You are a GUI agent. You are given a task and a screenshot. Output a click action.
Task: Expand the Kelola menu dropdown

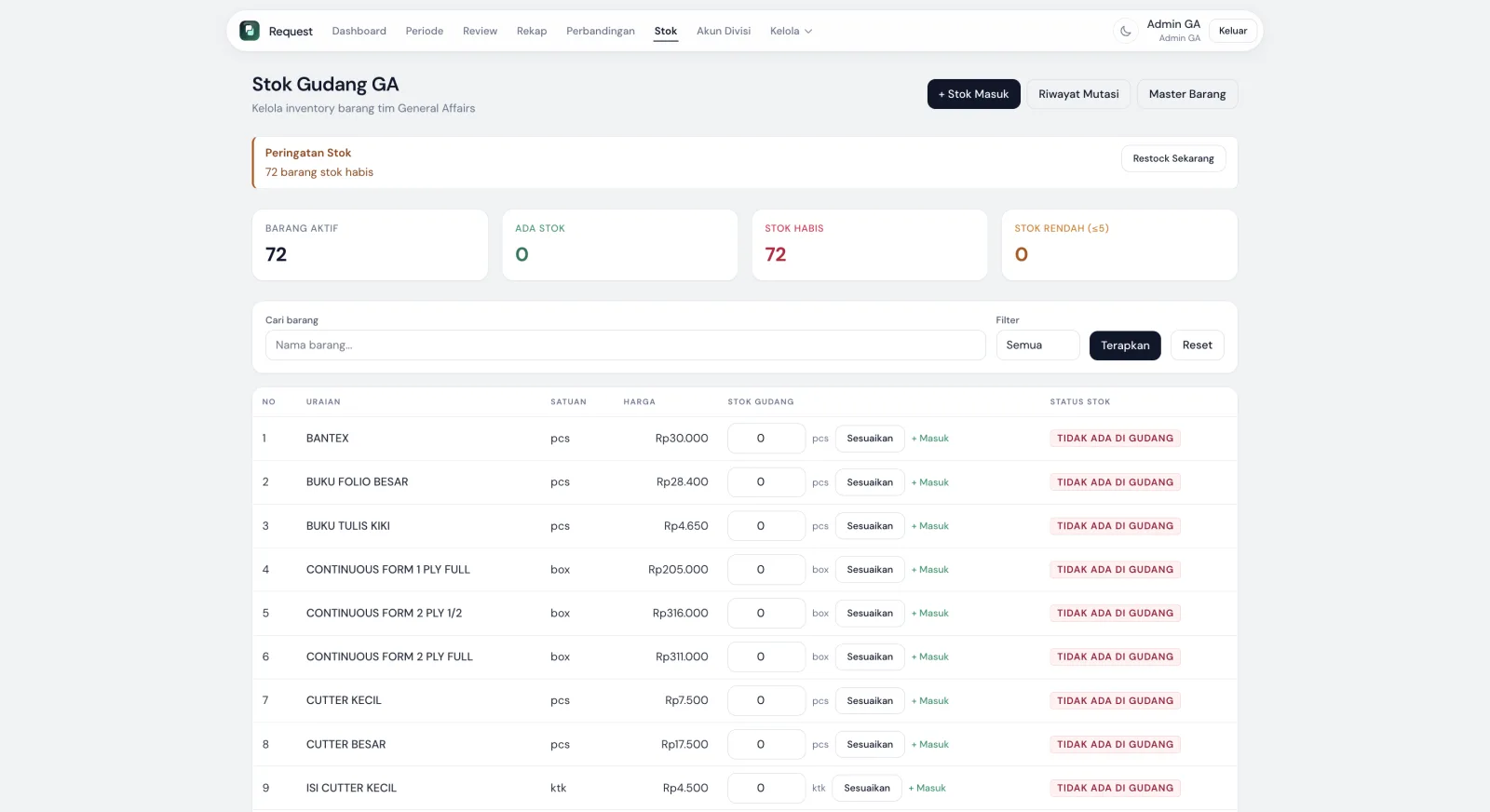pos(792,31)
